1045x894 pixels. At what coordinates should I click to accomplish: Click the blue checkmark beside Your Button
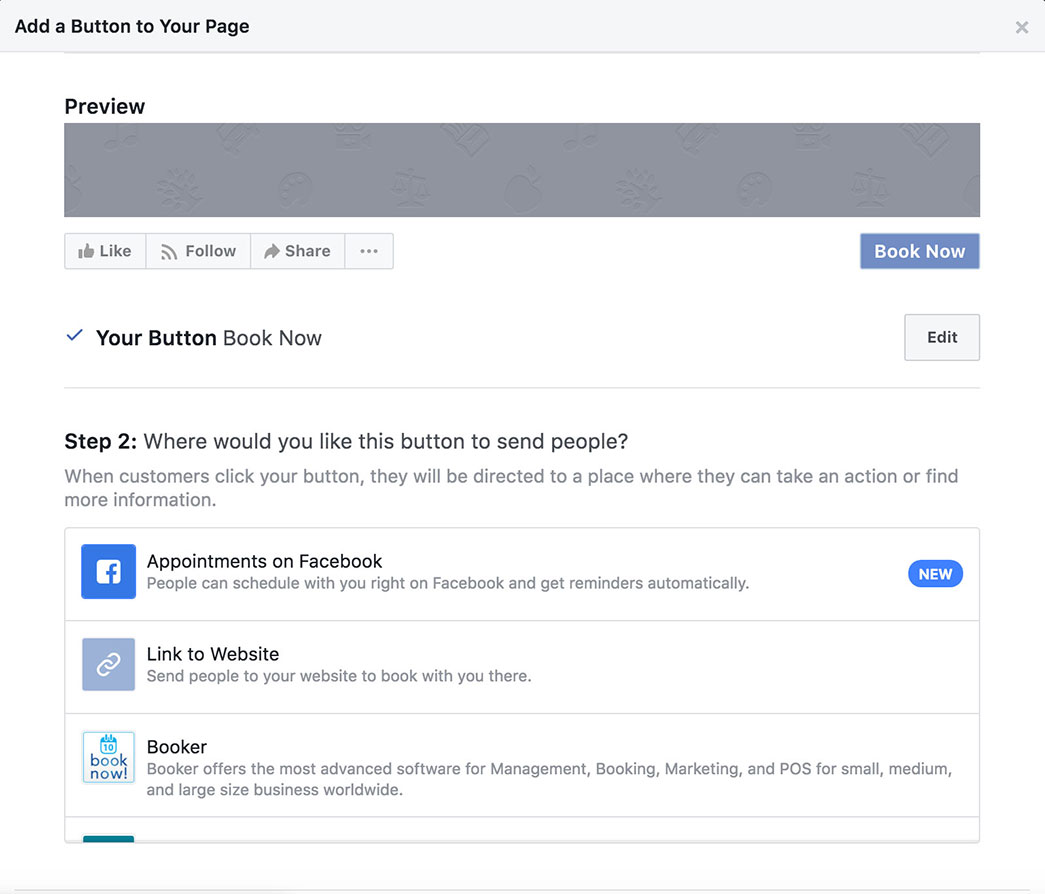[74, 336]
